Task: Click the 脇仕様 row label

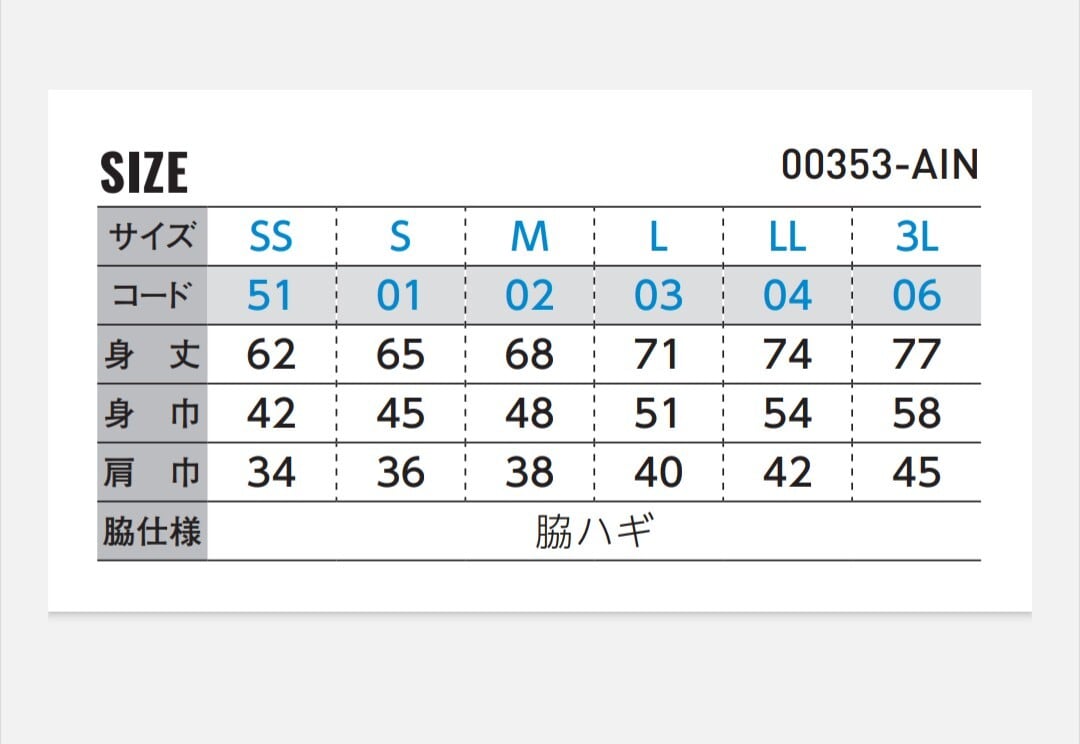Action: 152,532
